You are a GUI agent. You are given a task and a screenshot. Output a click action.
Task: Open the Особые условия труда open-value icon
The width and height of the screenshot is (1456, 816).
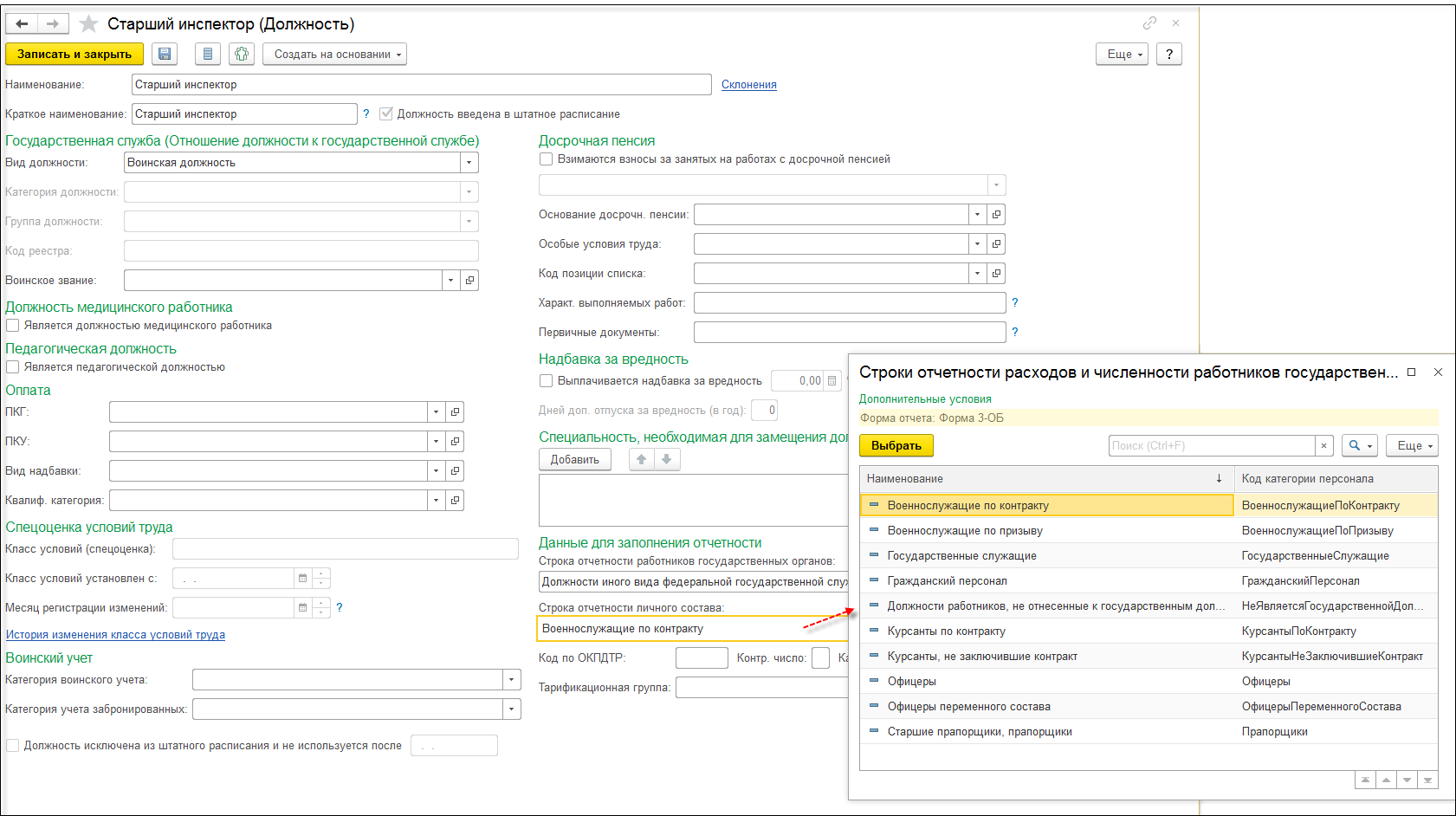coord(996,243)
